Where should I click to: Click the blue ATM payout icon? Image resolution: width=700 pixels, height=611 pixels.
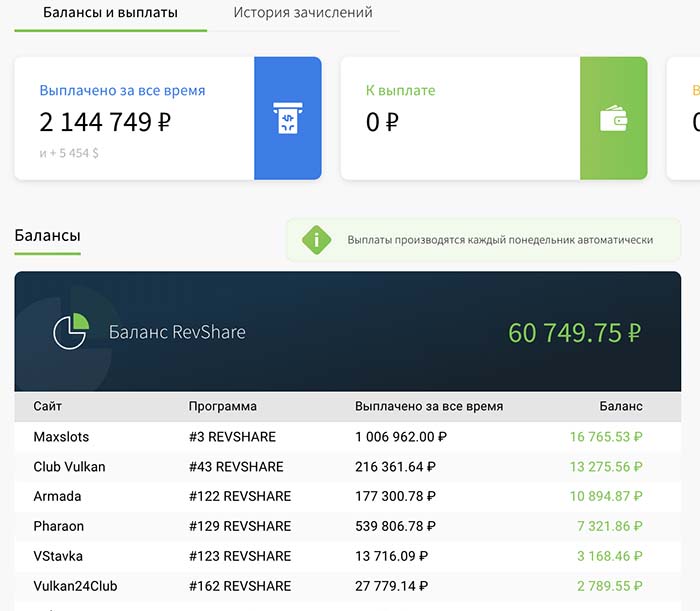(x=287, y=119)
